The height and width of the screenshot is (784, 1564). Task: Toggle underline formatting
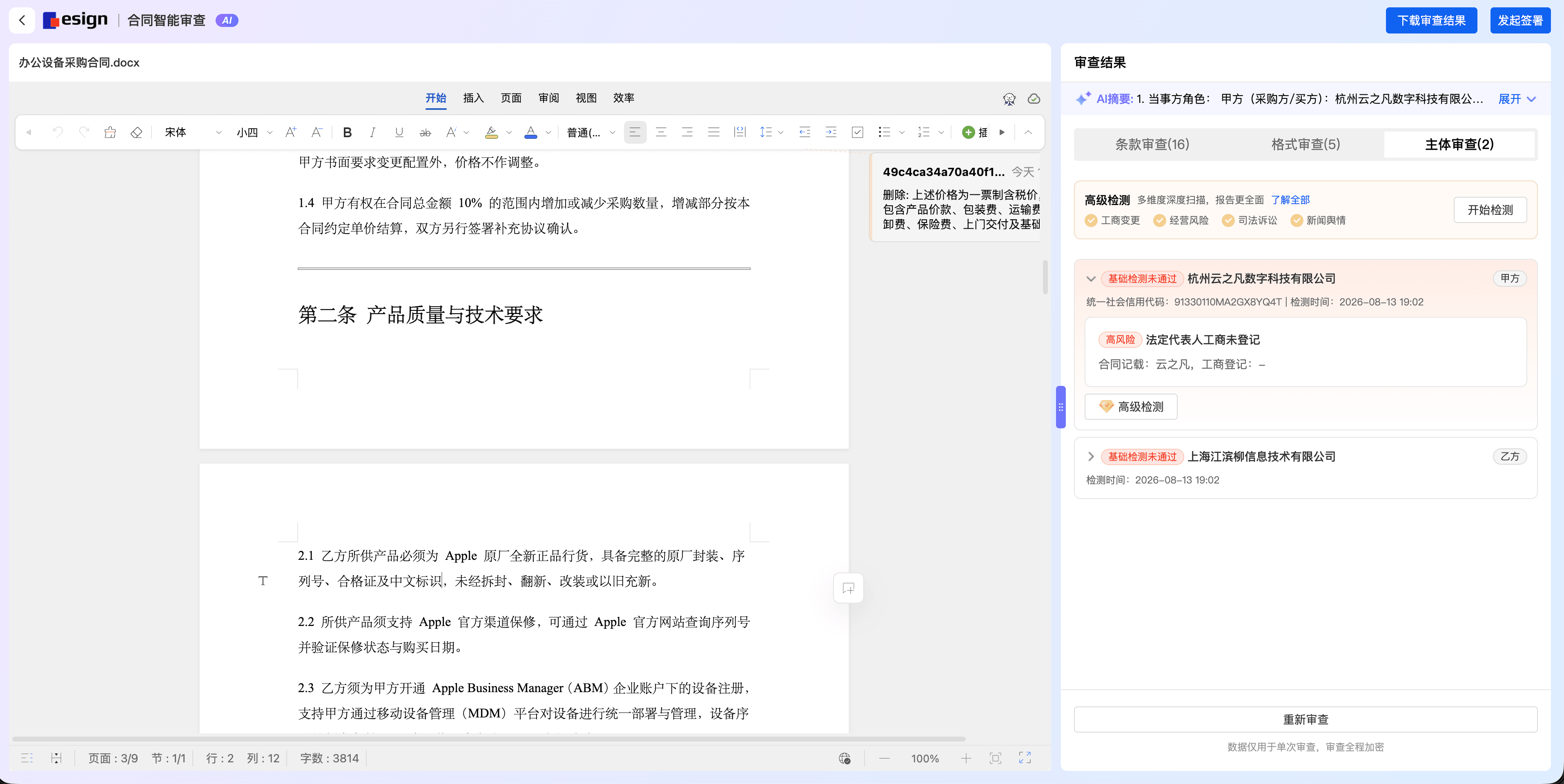[x=399, y=132]
